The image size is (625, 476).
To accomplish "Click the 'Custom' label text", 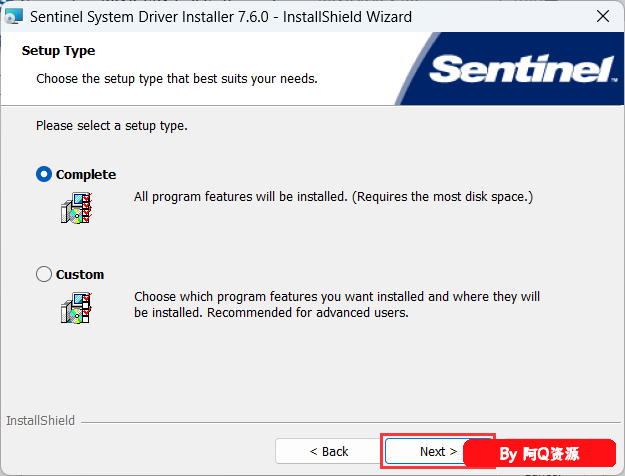I will click(x=80, y=275).
